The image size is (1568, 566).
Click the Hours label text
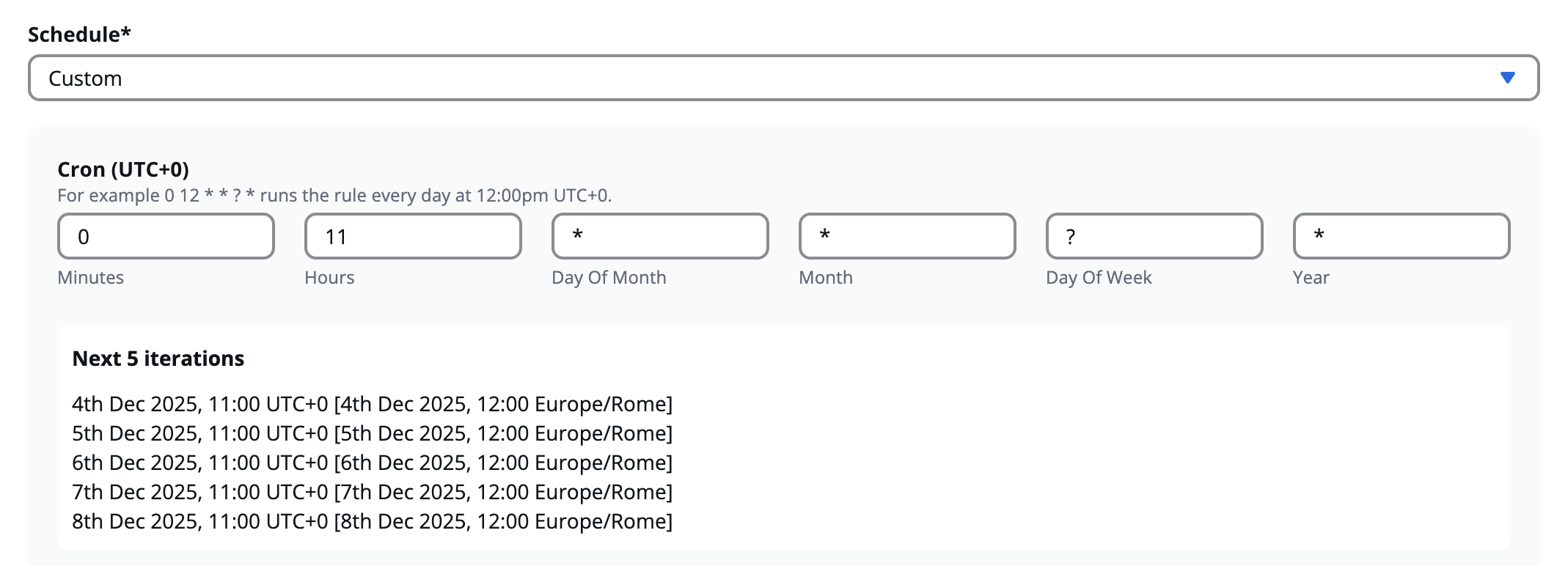[x=329, y=278]
